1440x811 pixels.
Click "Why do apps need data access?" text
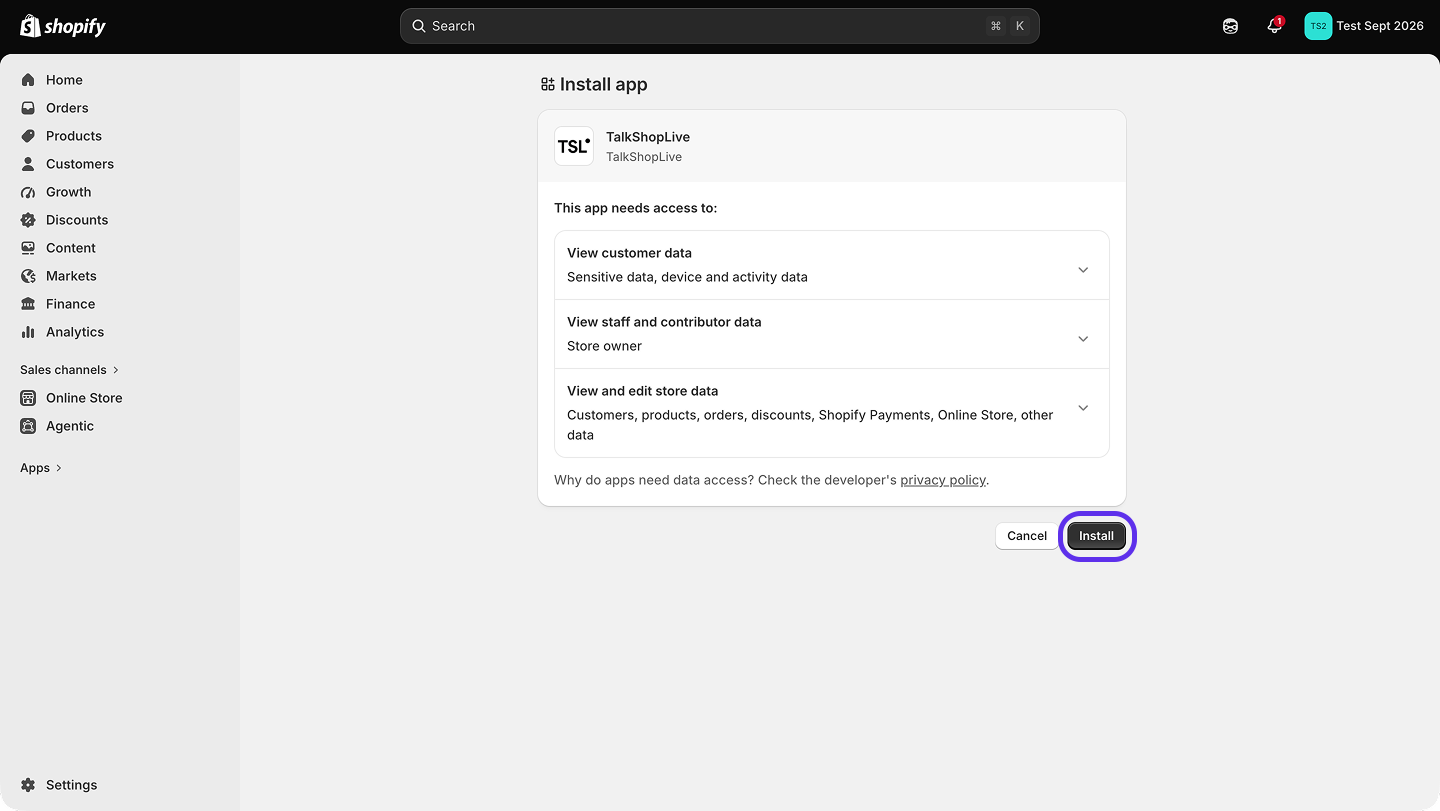(654, 480)
